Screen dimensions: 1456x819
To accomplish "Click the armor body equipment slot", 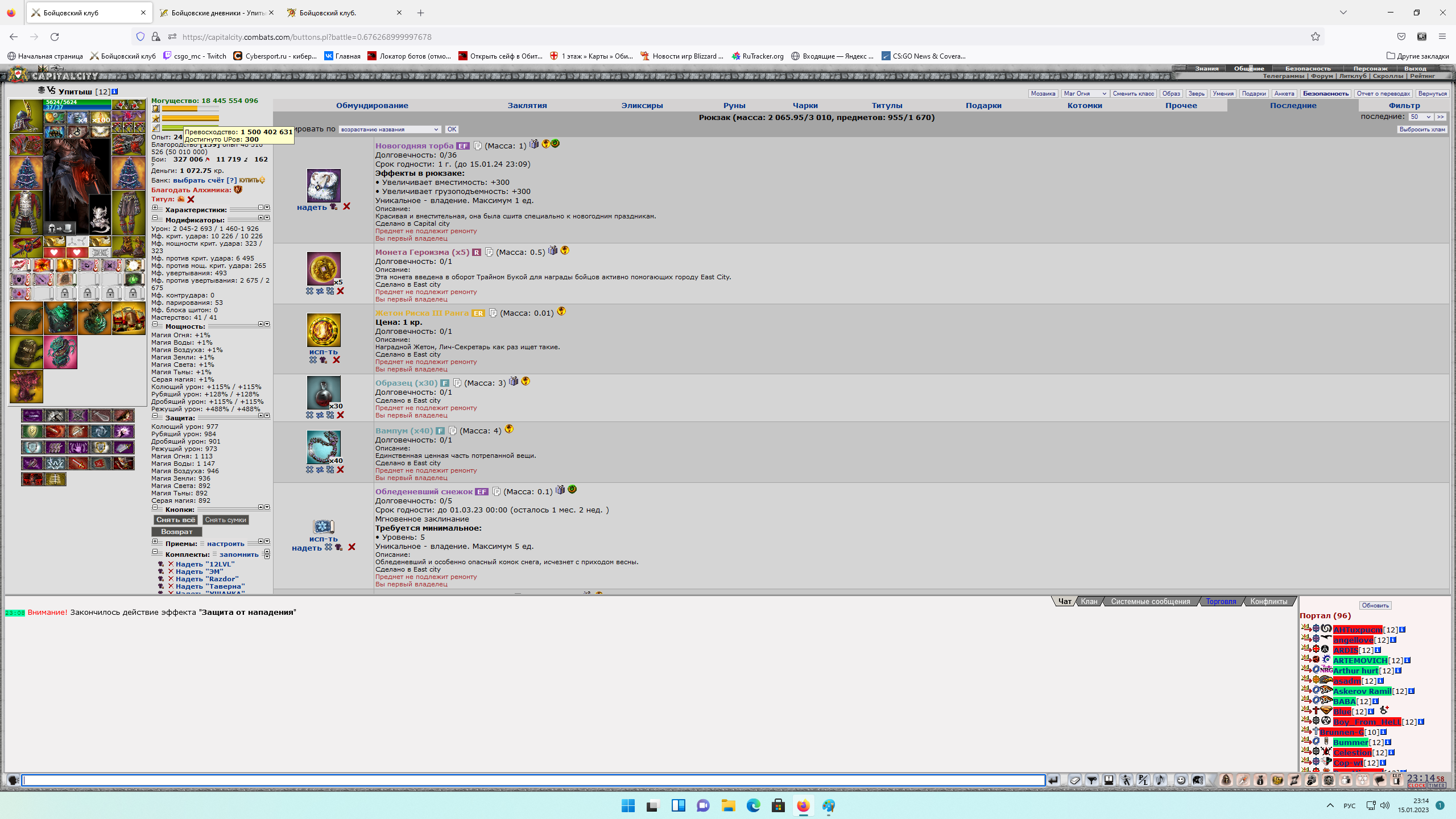I will (26, 213).
